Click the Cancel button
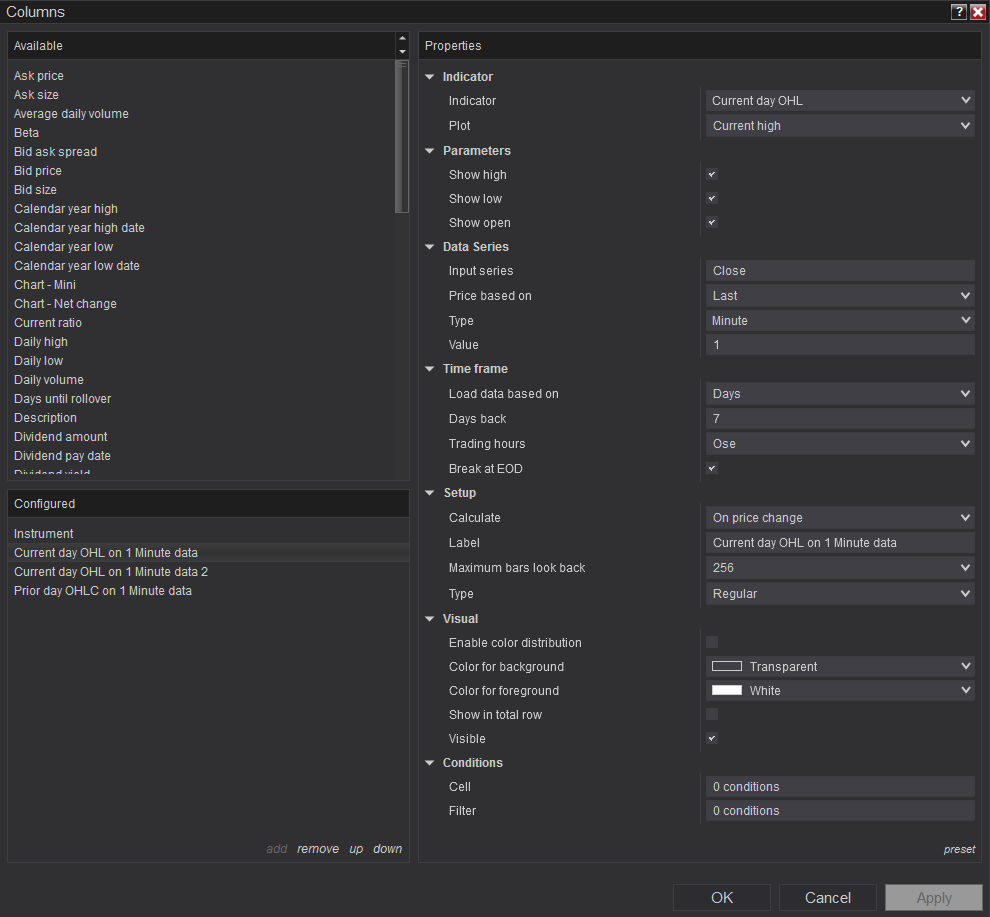The height and width of the screenshot is (917, 990). point(828,897)
